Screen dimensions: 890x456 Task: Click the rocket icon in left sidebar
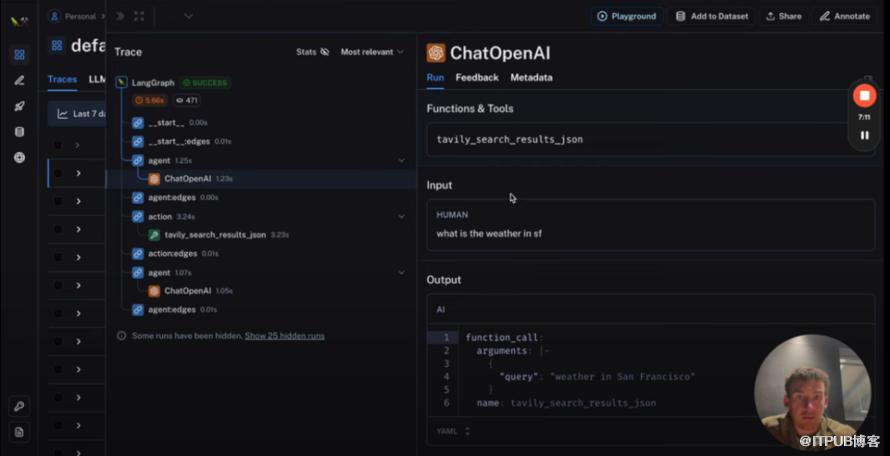coord(19,106)
